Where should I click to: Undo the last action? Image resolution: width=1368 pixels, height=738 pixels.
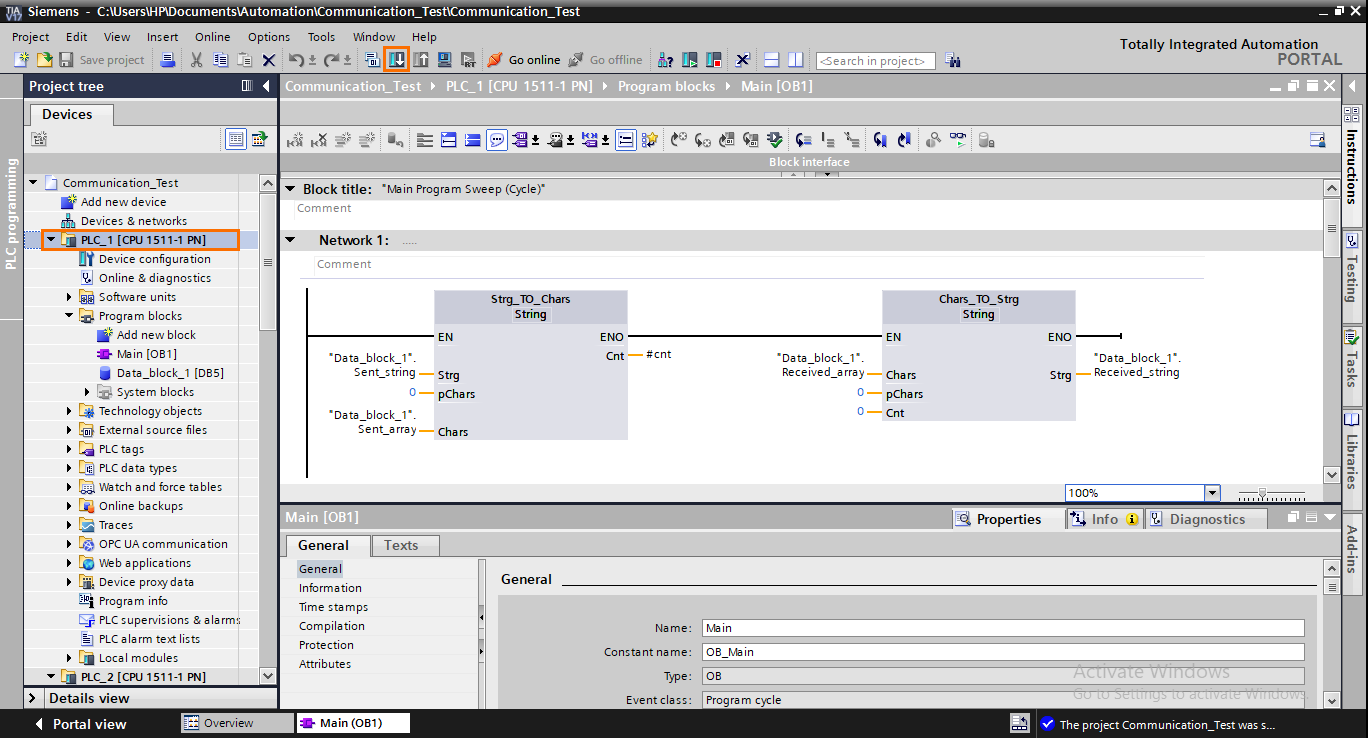296,60
